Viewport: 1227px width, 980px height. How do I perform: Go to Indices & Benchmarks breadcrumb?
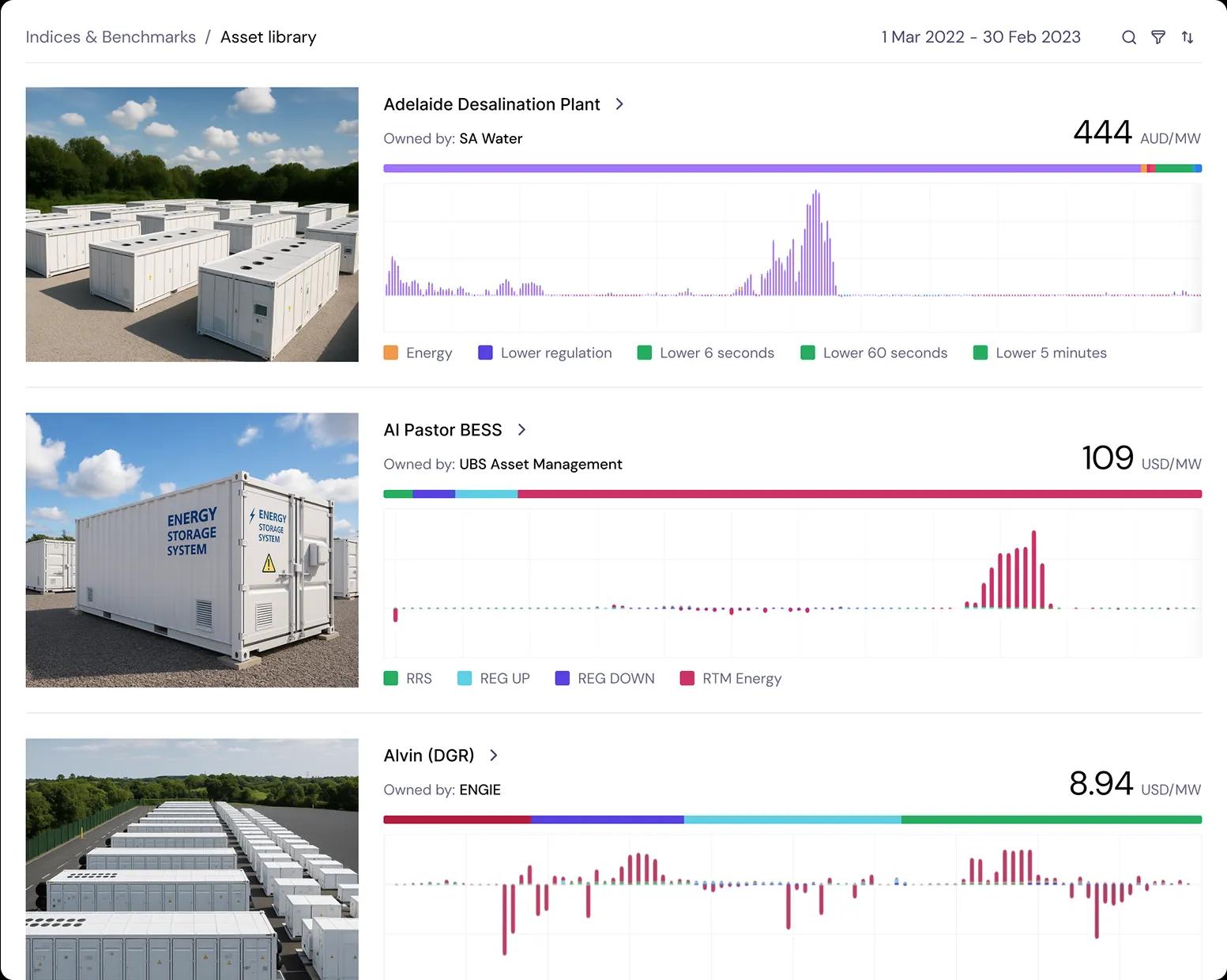(x=111, y=37)
